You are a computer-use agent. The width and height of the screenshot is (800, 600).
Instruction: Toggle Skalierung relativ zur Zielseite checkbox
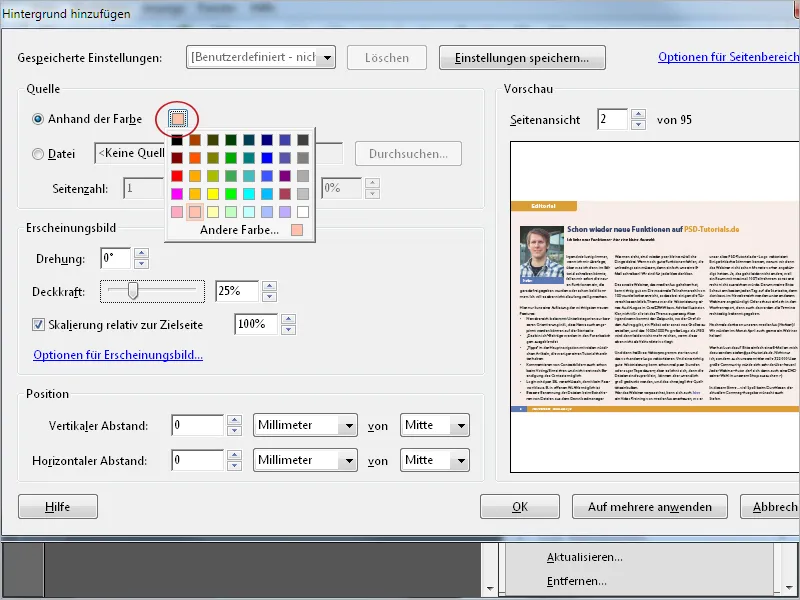tap(38, 324)
